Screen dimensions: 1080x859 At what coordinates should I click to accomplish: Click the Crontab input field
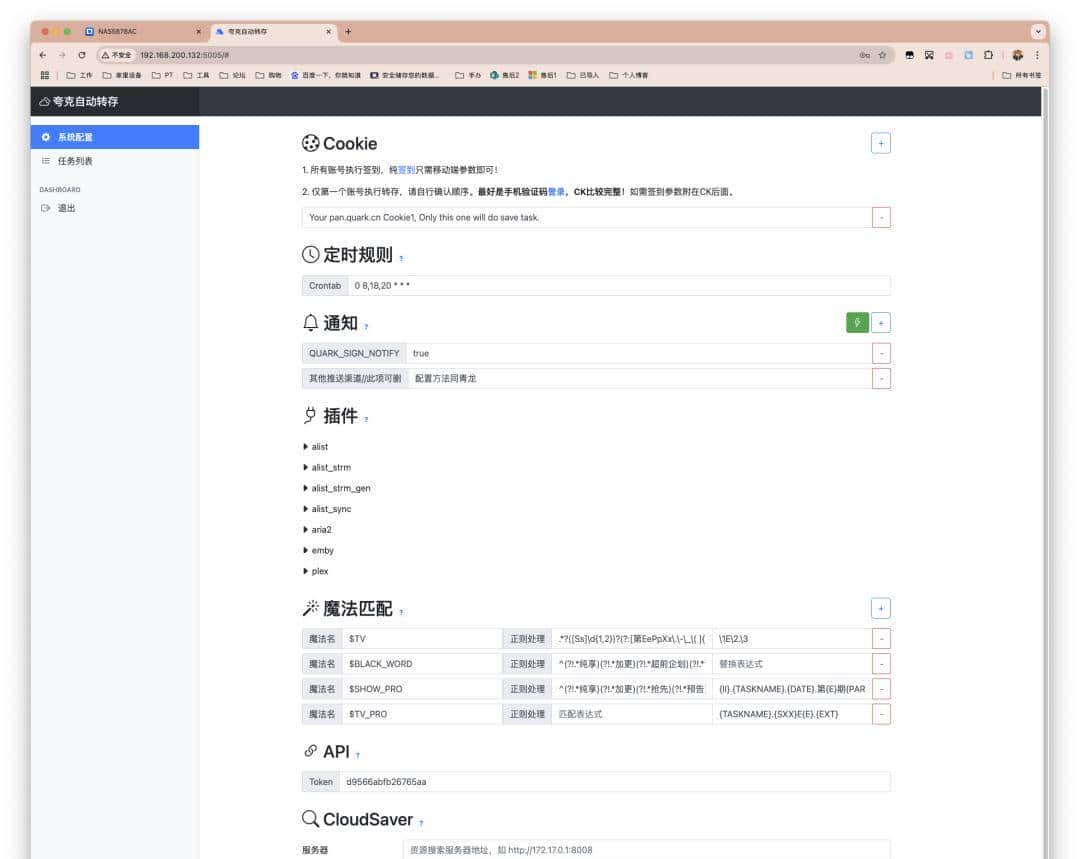coord(618,285)
